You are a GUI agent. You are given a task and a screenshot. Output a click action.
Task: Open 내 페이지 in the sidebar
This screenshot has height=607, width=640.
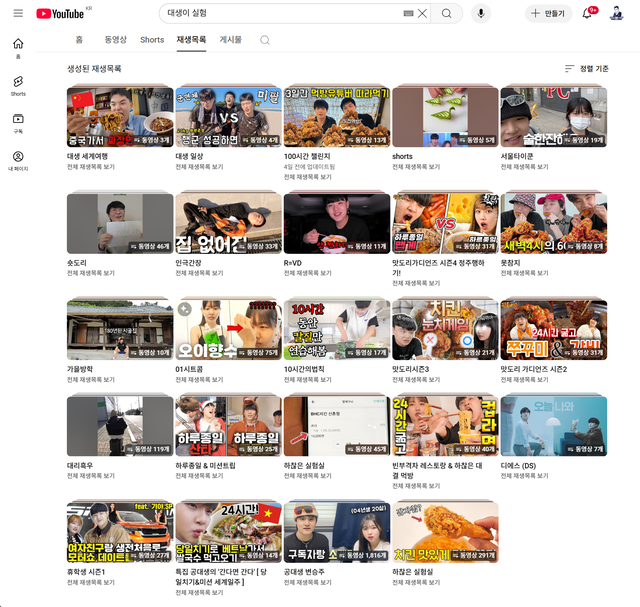click(x=18, y=161)
